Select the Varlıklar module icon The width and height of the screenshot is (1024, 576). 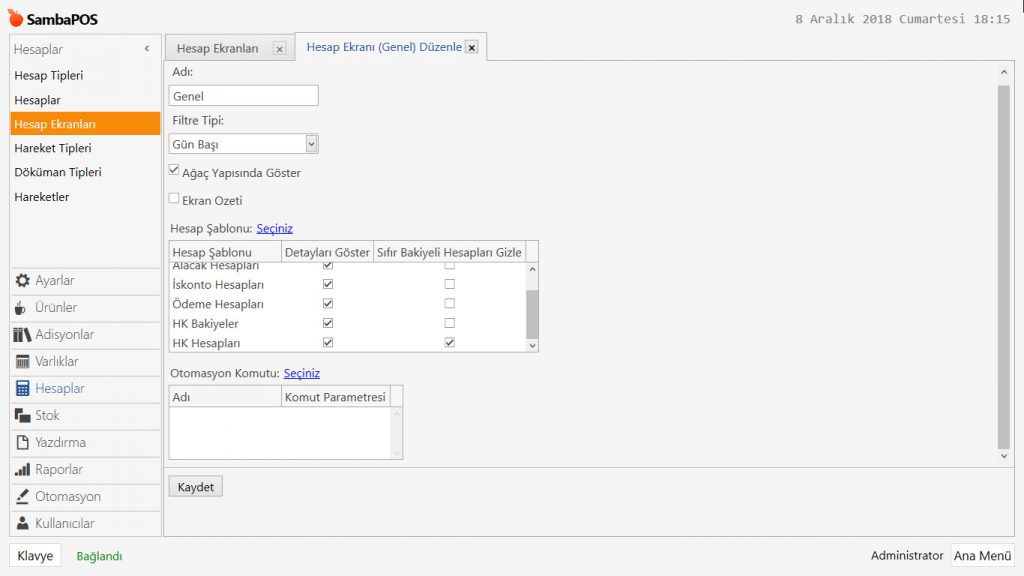click(22, 362)
